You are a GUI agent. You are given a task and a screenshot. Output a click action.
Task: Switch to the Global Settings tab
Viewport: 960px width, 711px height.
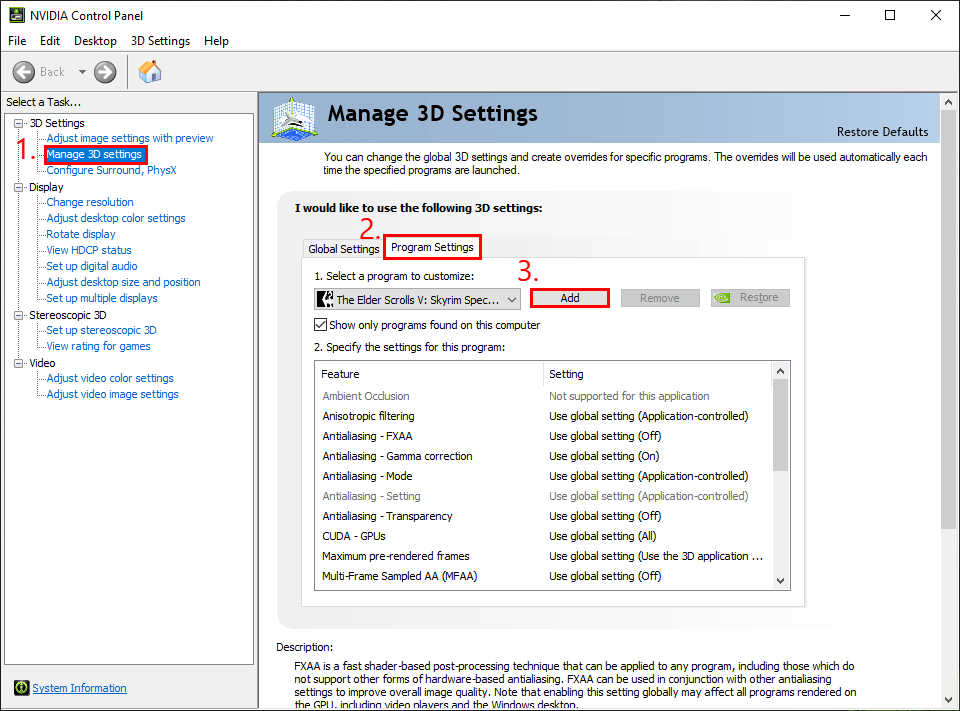click(343, 248)
